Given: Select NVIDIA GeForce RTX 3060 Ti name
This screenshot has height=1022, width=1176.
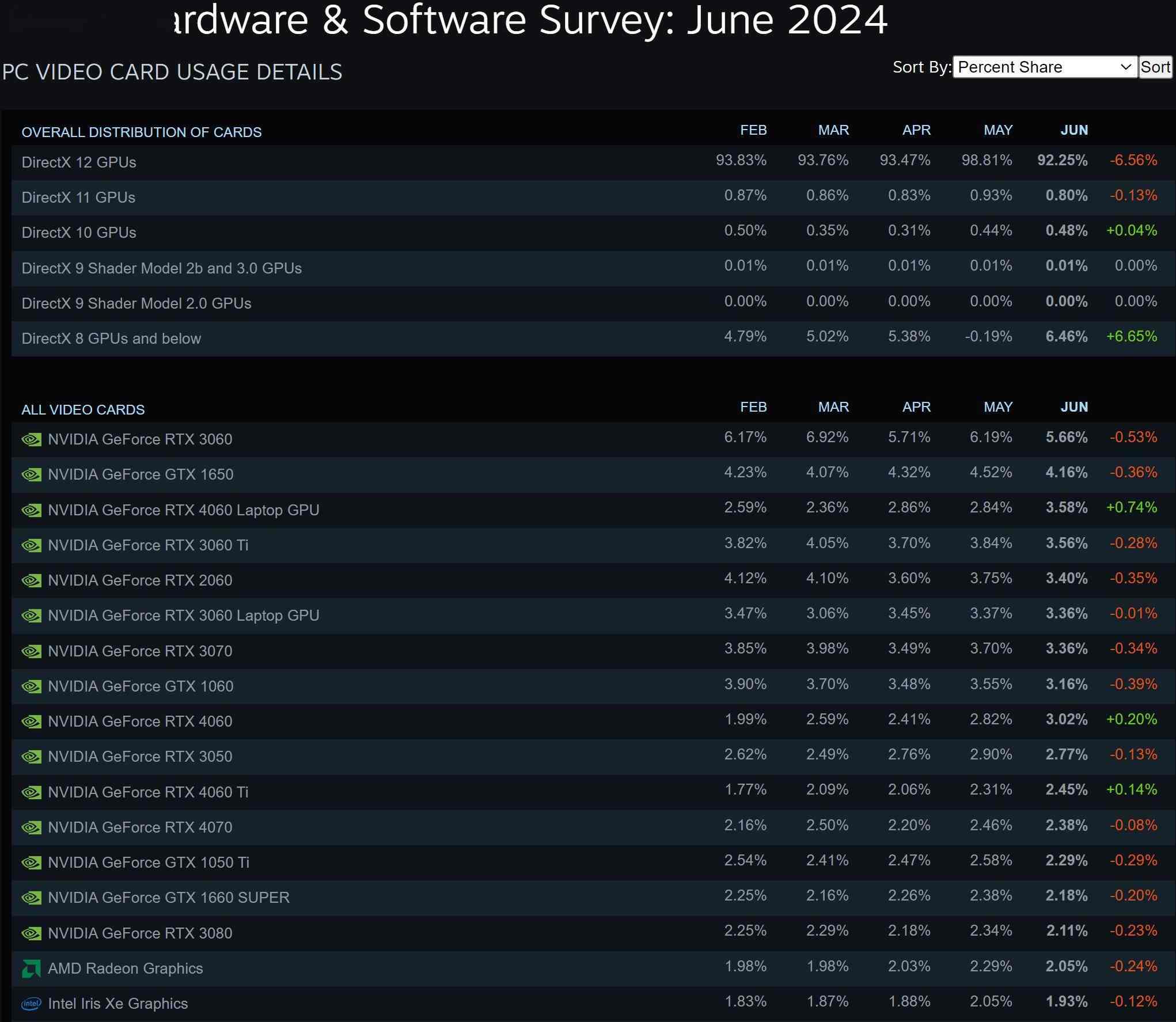Looking at the screenshot, I should point(148,545).
